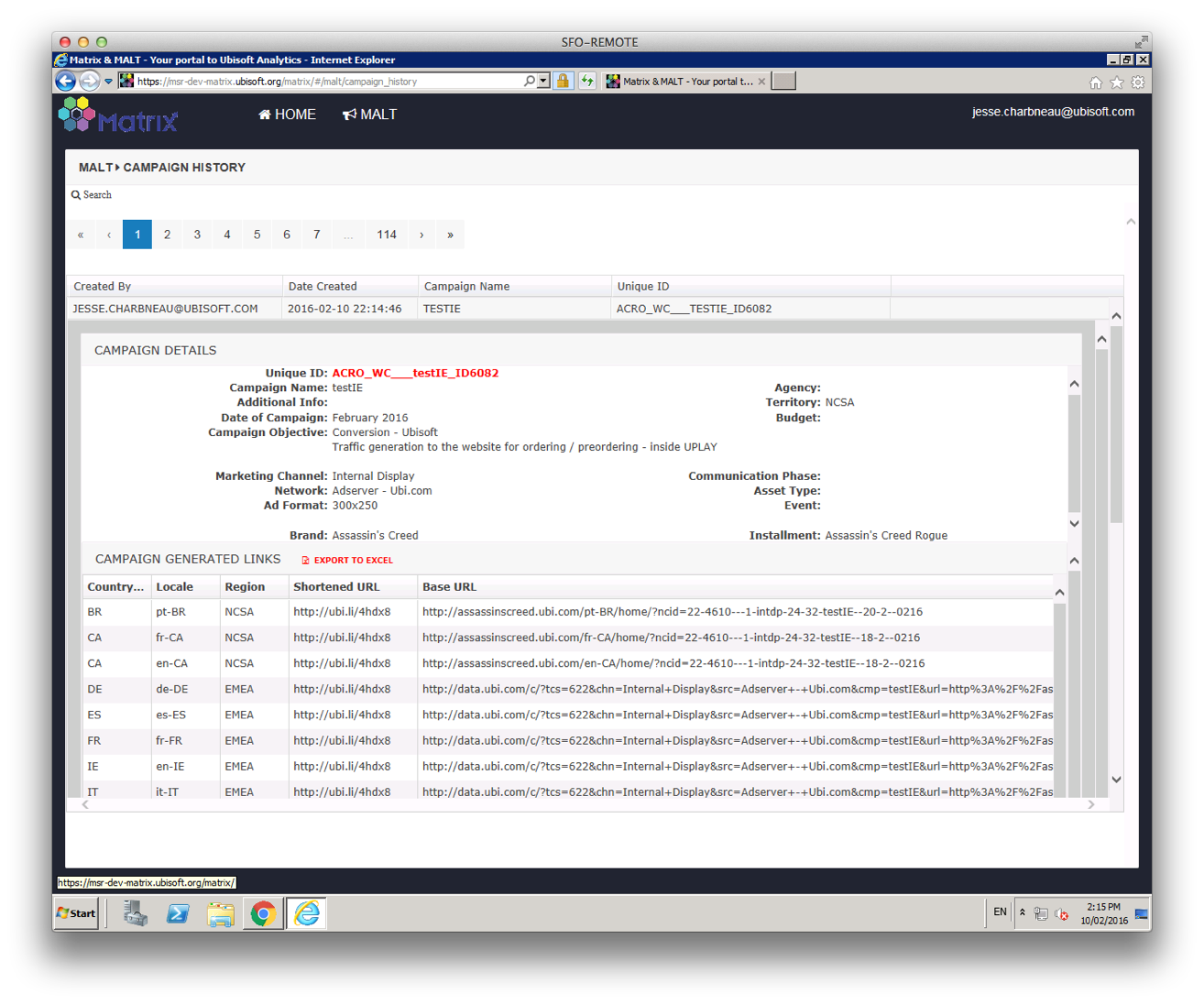
Task: Open PowerShell from the taskbar
Action: pos(178,913)
